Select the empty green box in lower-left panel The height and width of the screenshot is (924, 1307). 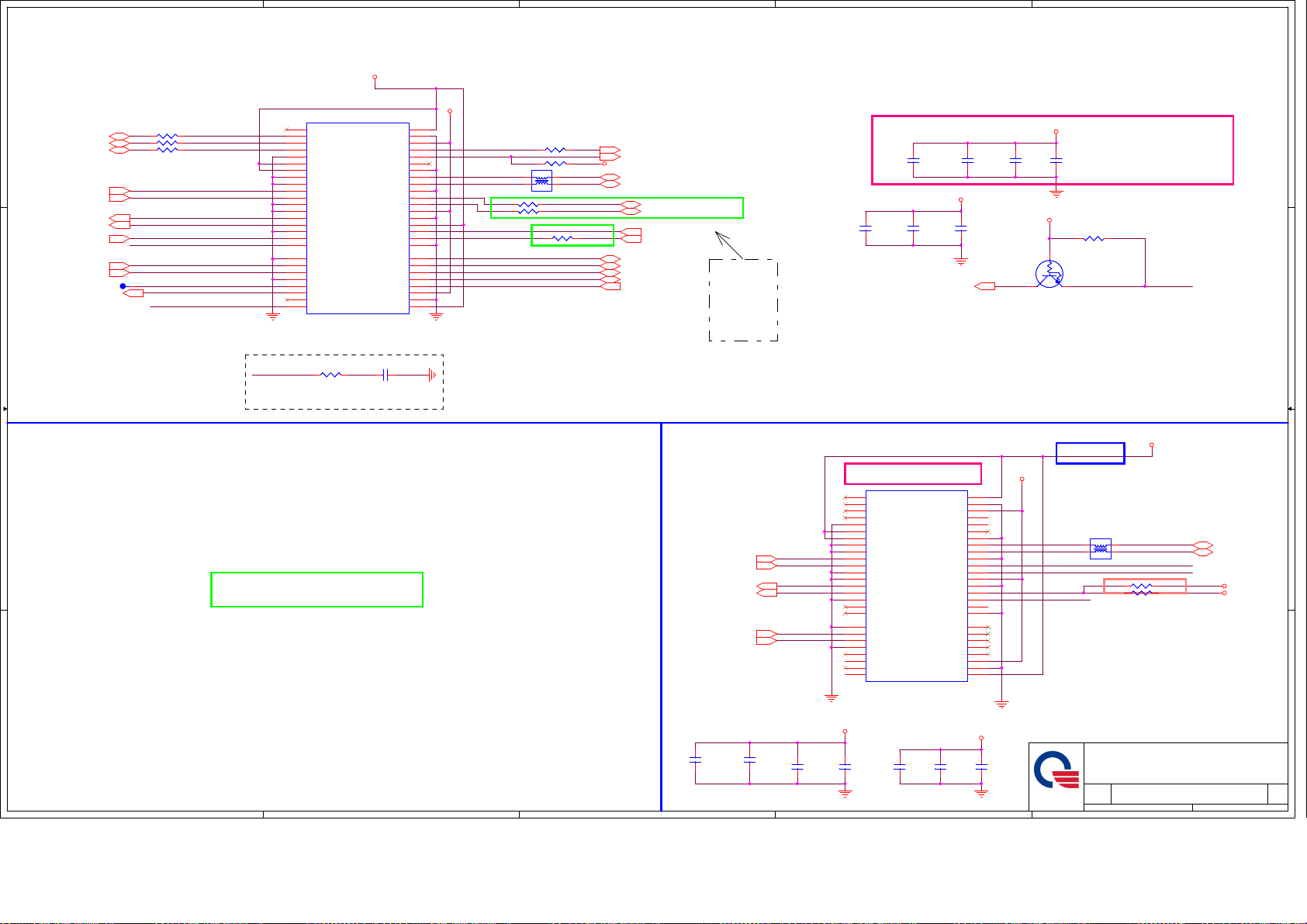coord(316,590)
